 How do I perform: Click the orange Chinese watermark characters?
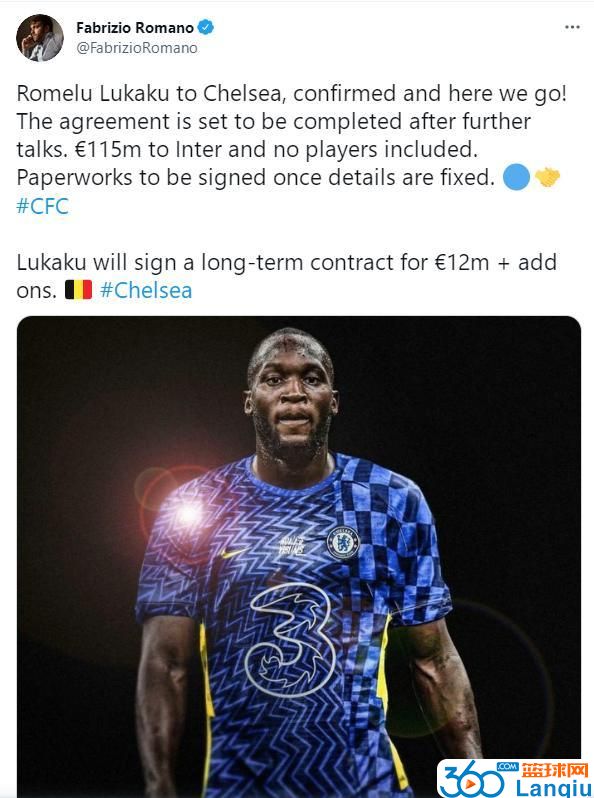click(x=555, y=770)
